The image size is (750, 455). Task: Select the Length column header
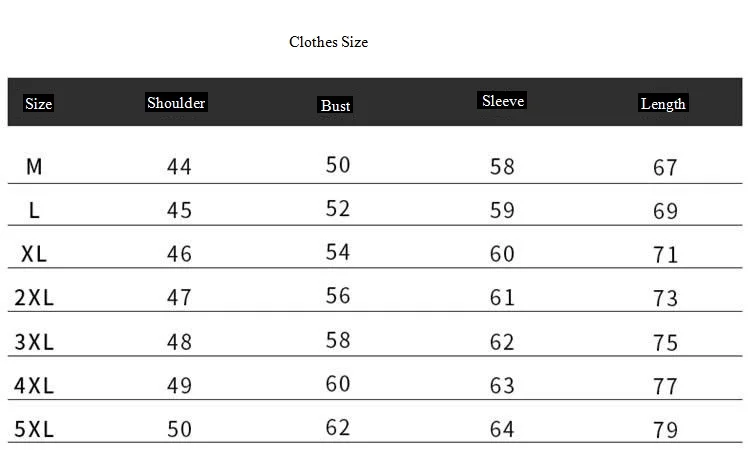pyautogui.click(x=663, y=104)
